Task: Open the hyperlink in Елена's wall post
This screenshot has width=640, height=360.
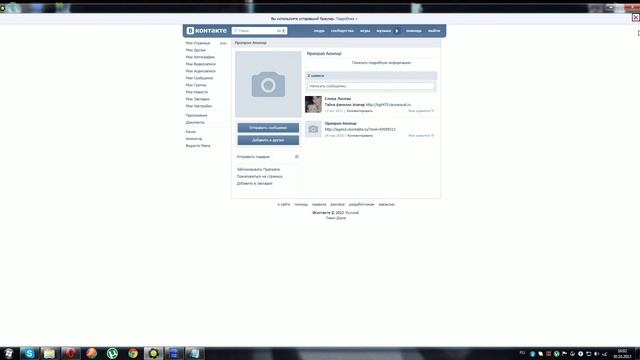Action: [x=389, y=105]
